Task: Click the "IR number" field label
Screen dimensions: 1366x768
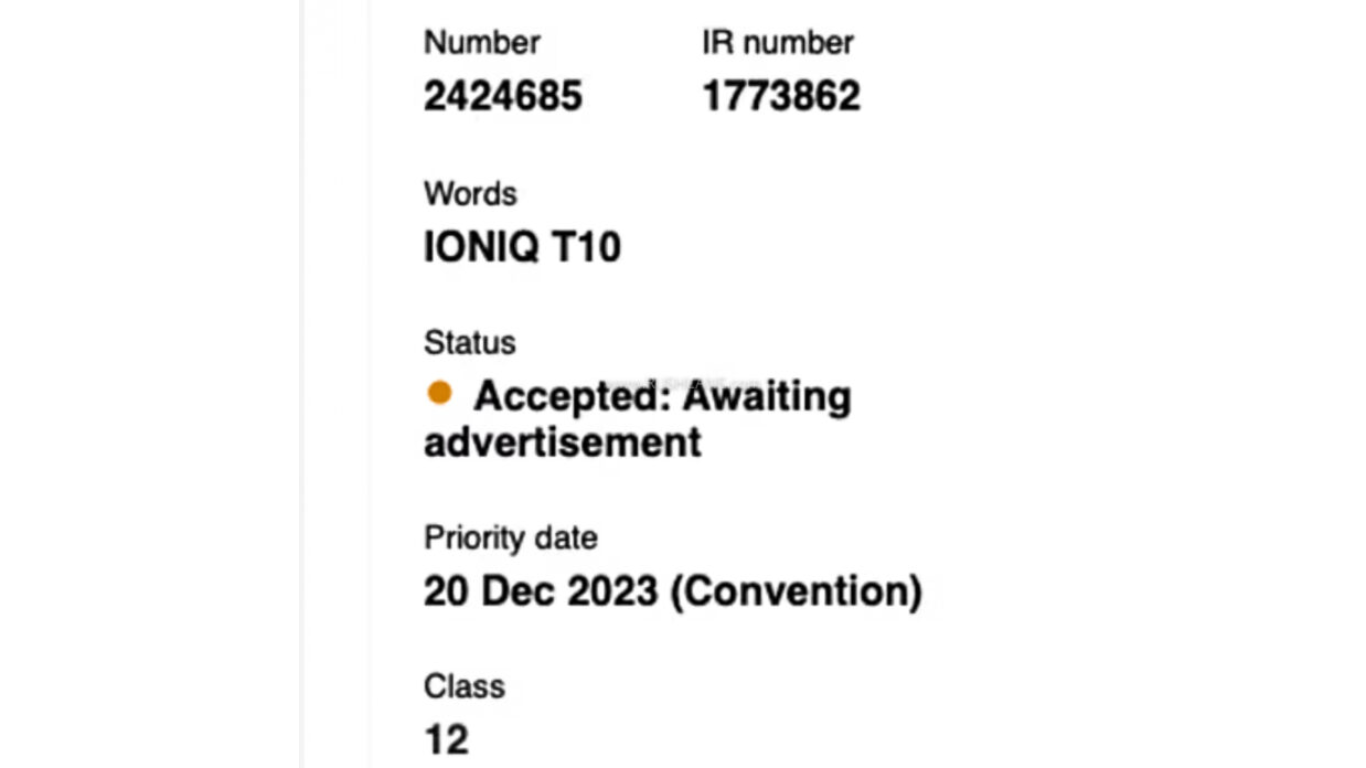Action: coord(778,42)
